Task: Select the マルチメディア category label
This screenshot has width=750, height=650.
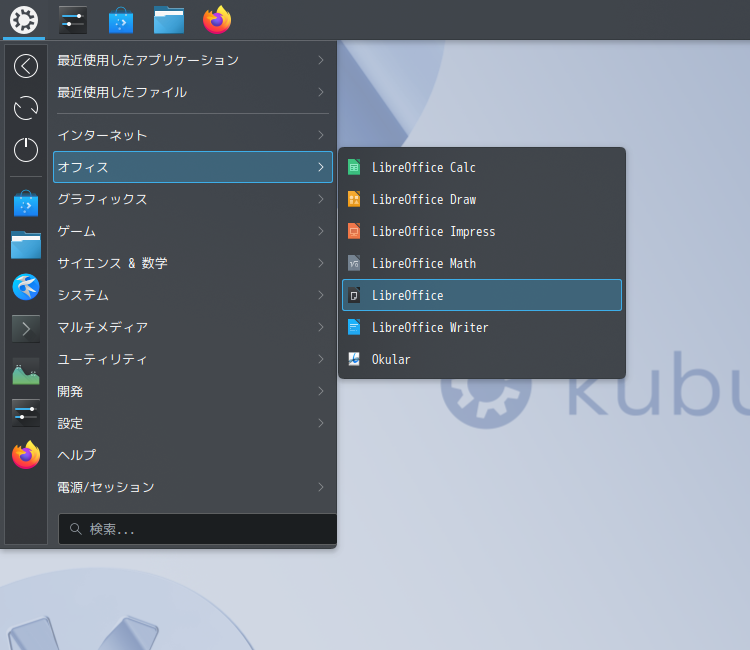Action: point(102,328)
